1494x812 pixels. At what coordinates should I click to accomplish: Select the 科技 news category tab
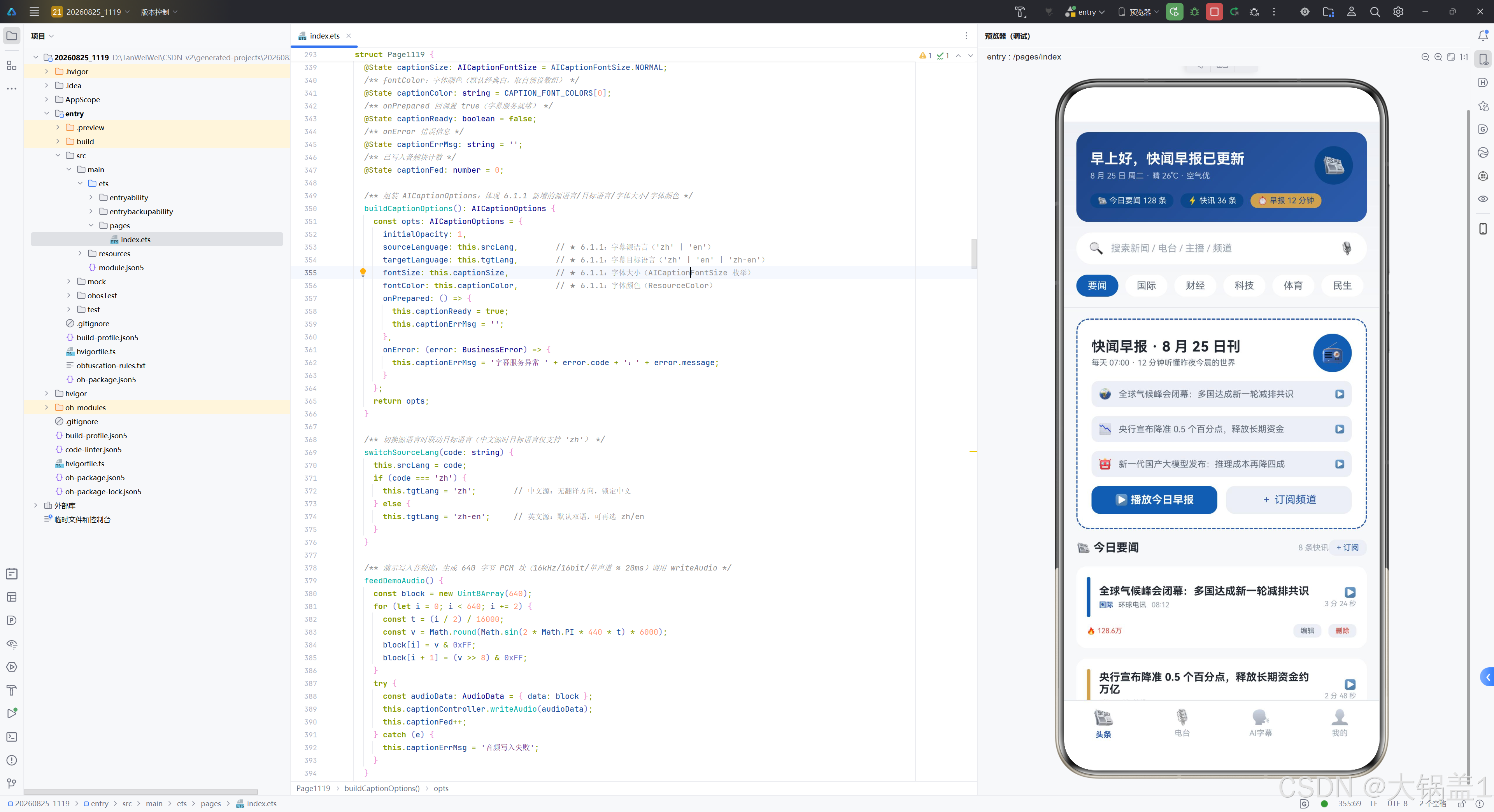click(x=1244, y=285)
